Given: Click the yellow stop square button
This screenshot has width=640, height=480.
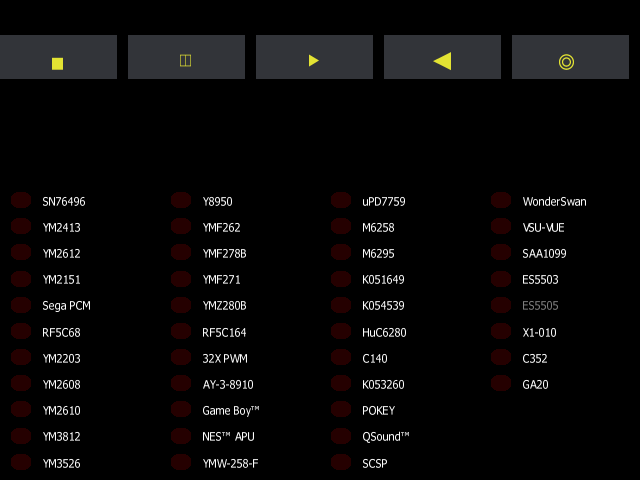Looking at the screenshot, I should click(58, 57).
